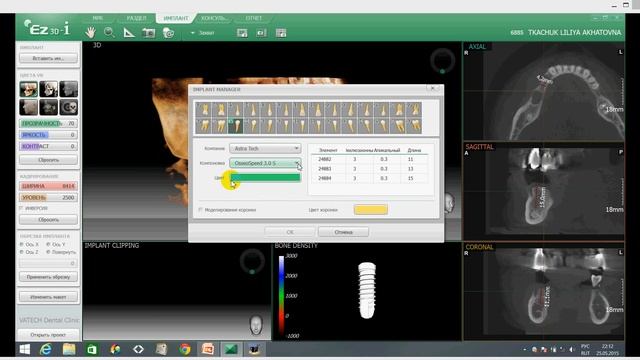Switch to the КОНСУЛЬ.. tab
The image size is (640, 360).
213,18
